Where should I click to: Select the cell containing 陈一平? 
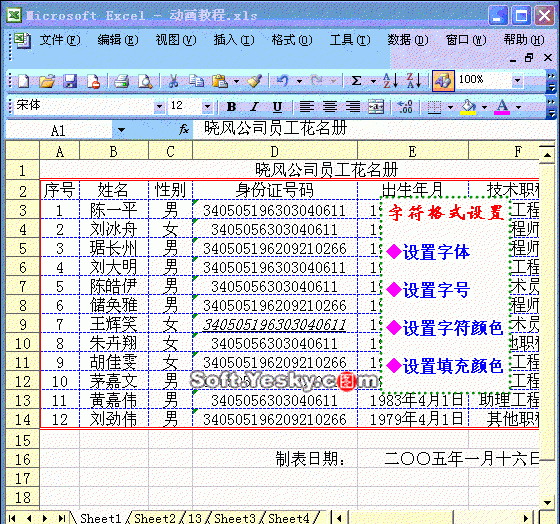pyautogui.click(x=114, y=210)
